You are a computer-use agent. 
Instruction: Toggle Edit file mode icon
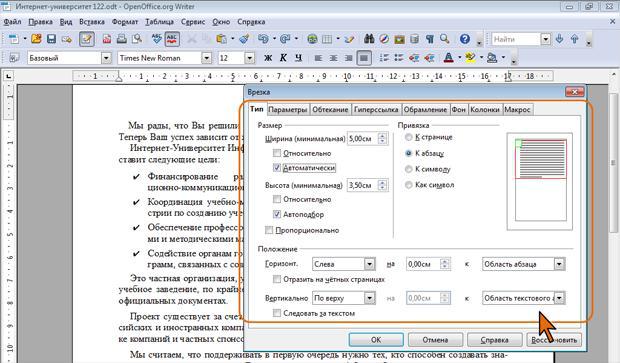click(87, 39)
